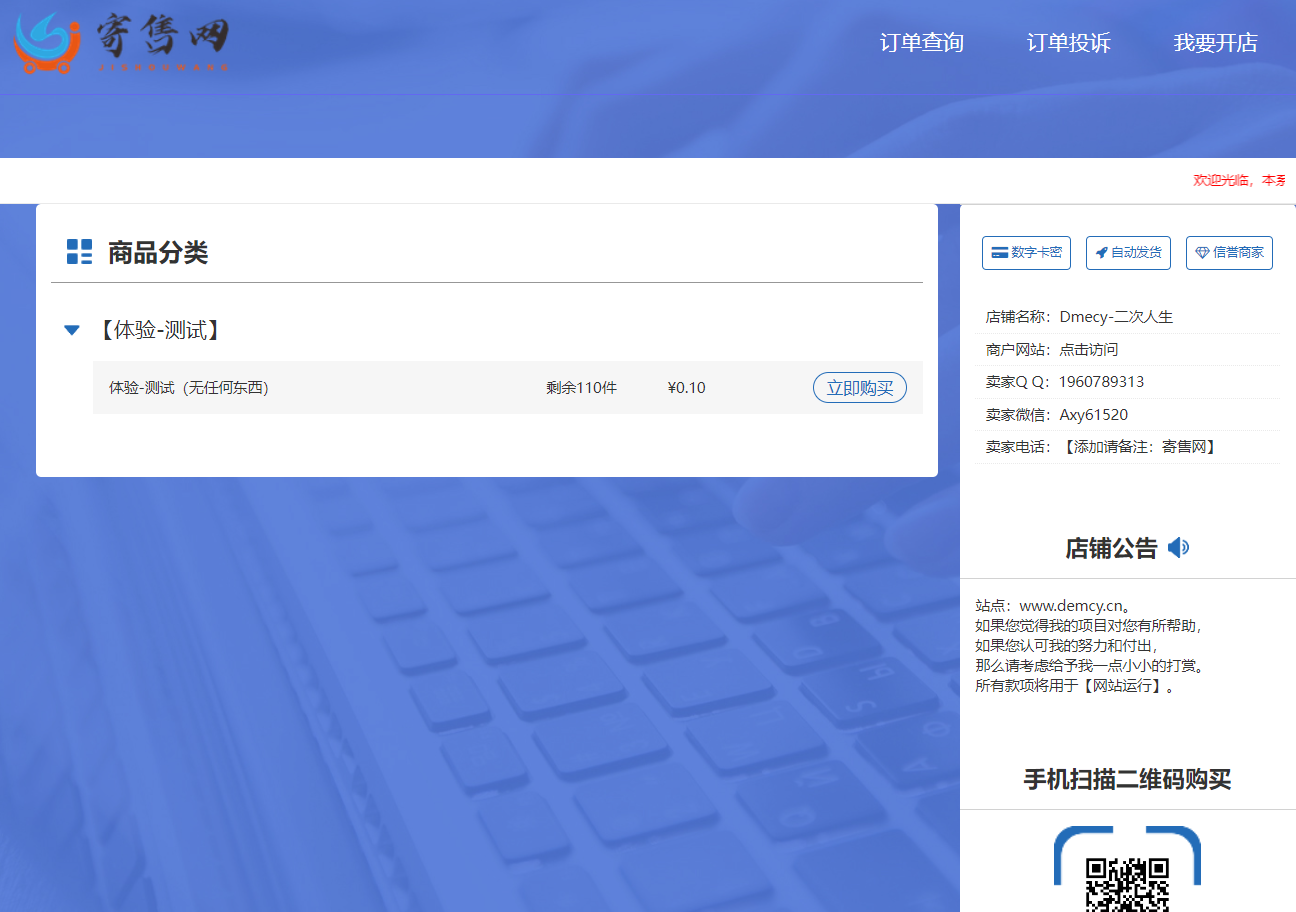Click the red scrolling 欢迎光临 notice
The image size is (1296, 912).
1240,180
